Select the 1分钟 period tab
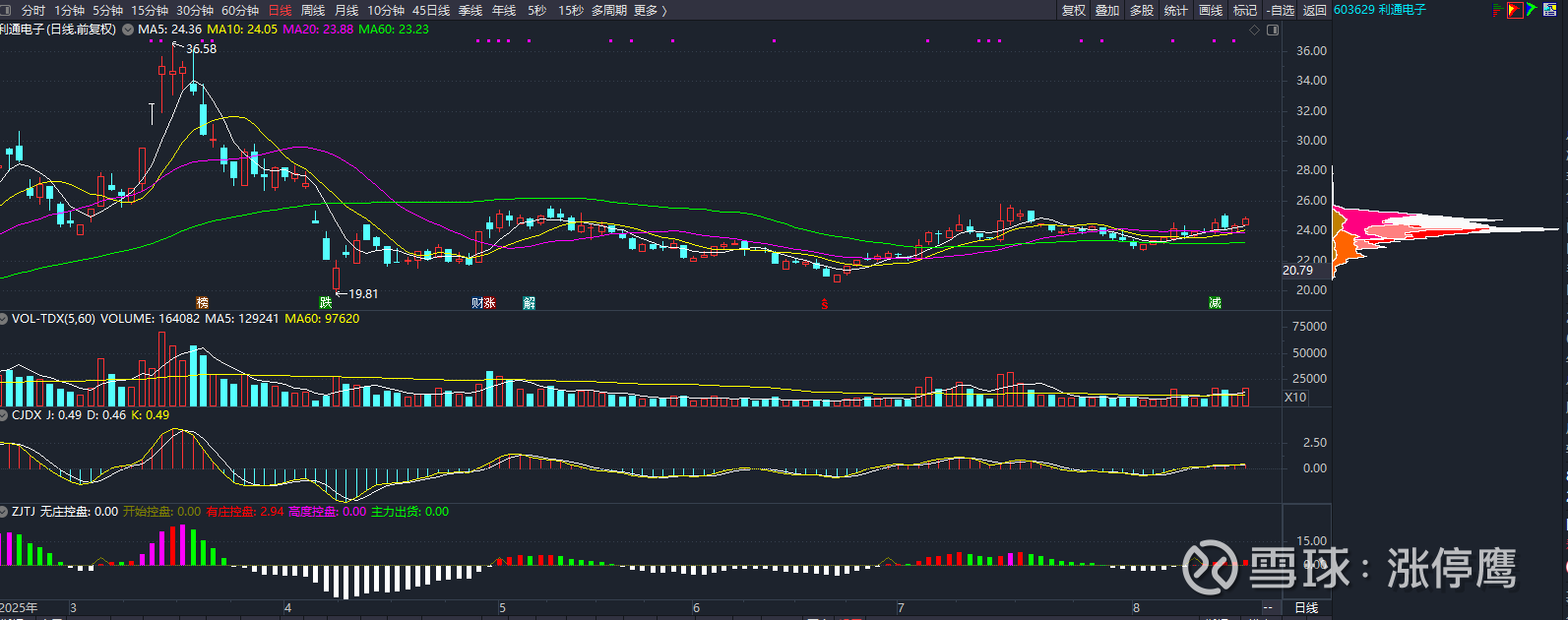The width and height of the screenshot is (1568, 620). pyautogui.click(x=69, y=10)
